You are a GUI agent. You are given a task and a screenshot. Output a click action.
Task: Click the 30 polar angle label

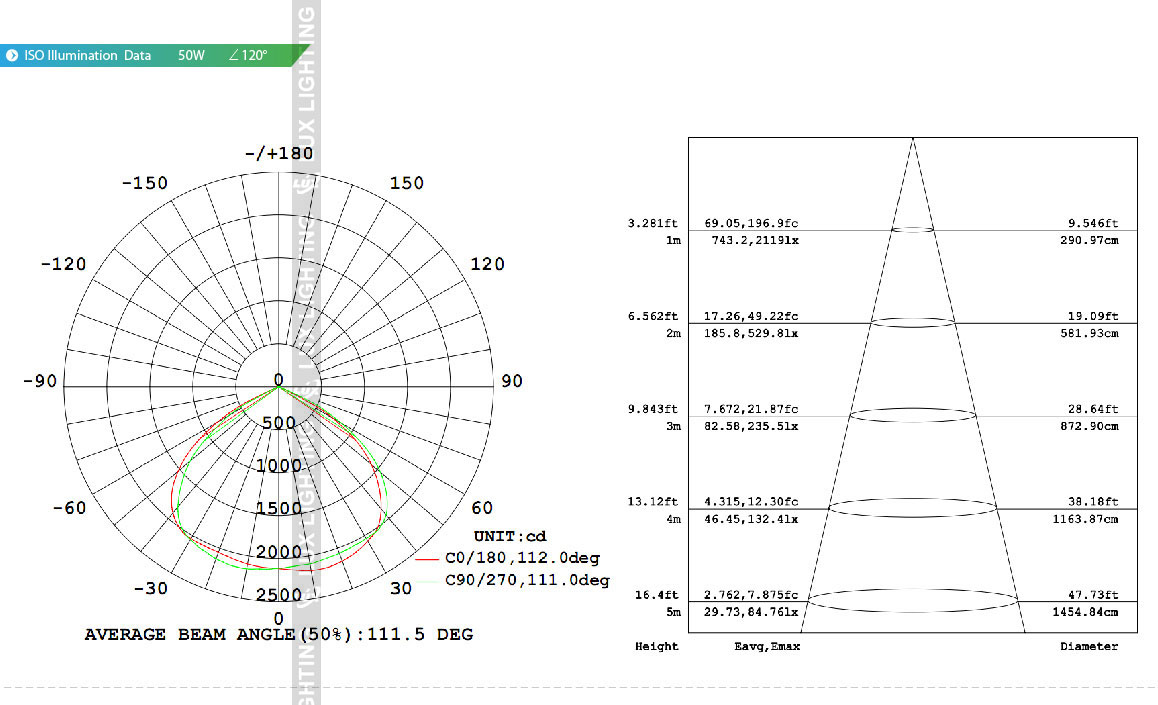point(401,588)
